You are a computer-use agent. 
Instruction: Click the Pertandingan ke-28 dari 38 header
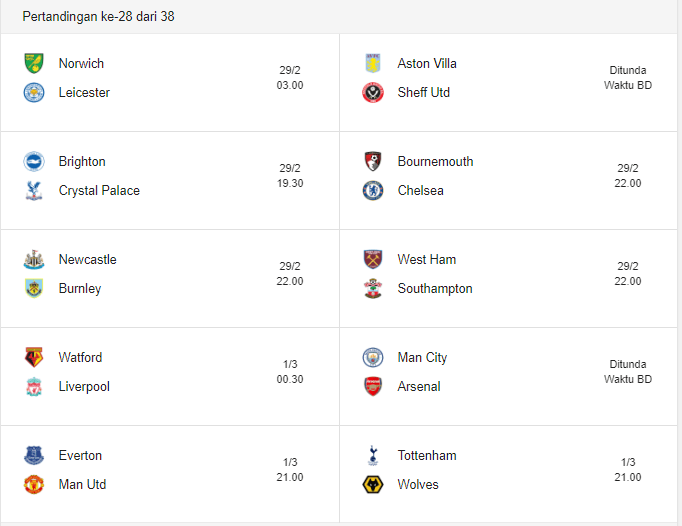98,17
